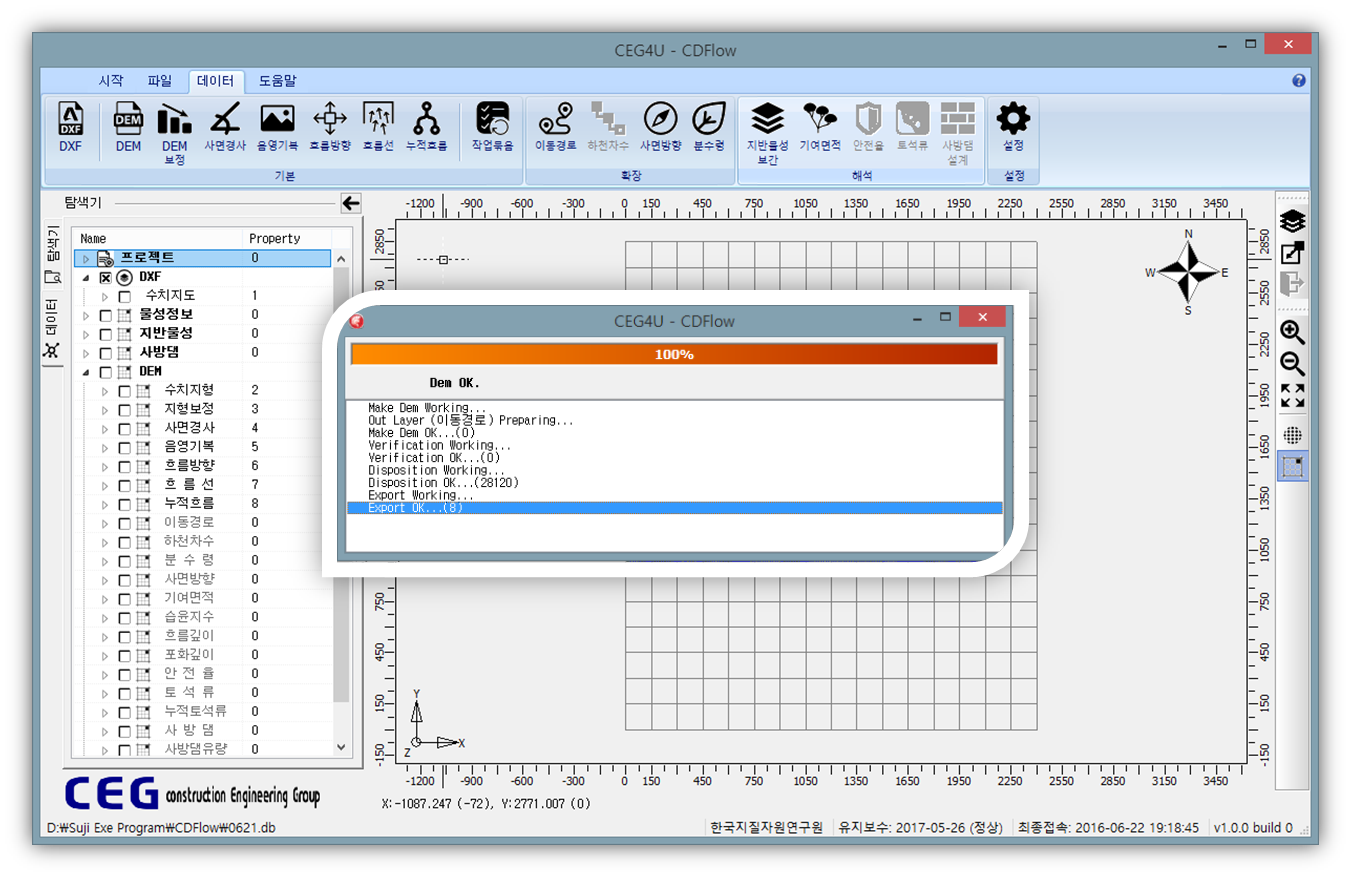Zoom out using the magnifier minus icon

(1292, 364)
